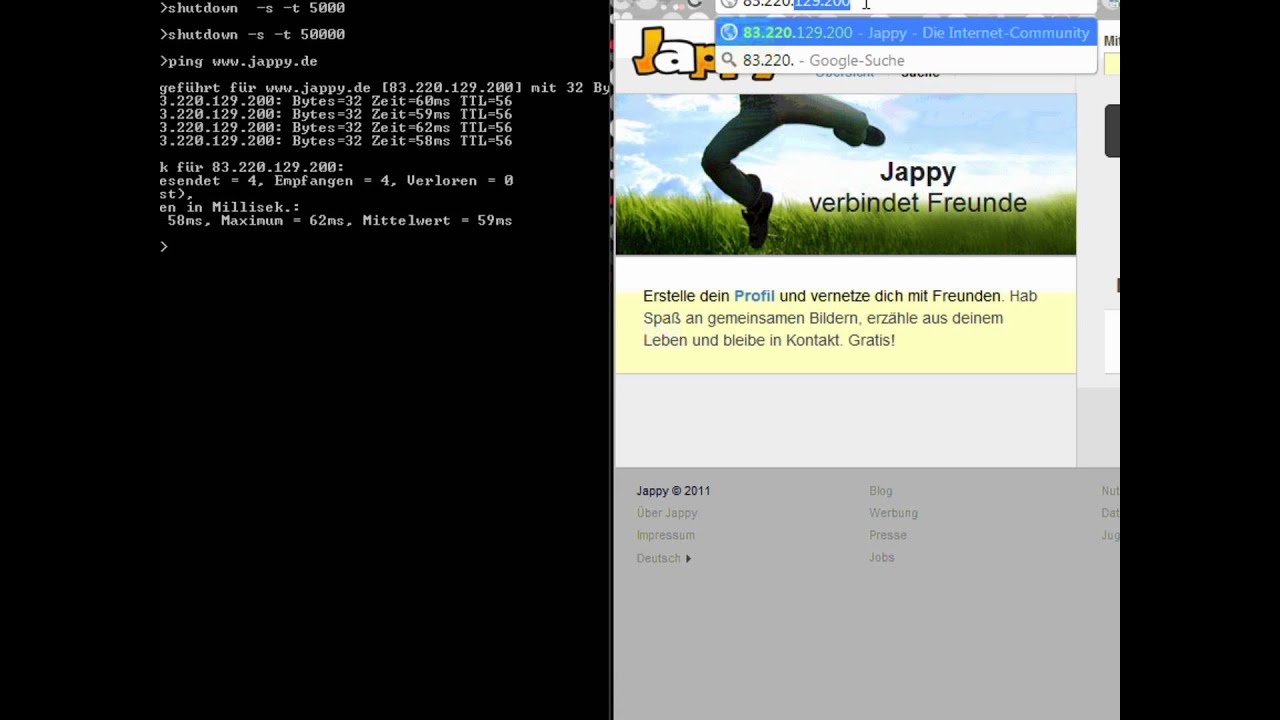Click the empty command prompt at the bottom
Viewport: 1280px width, 720px height.
[164, 246]
